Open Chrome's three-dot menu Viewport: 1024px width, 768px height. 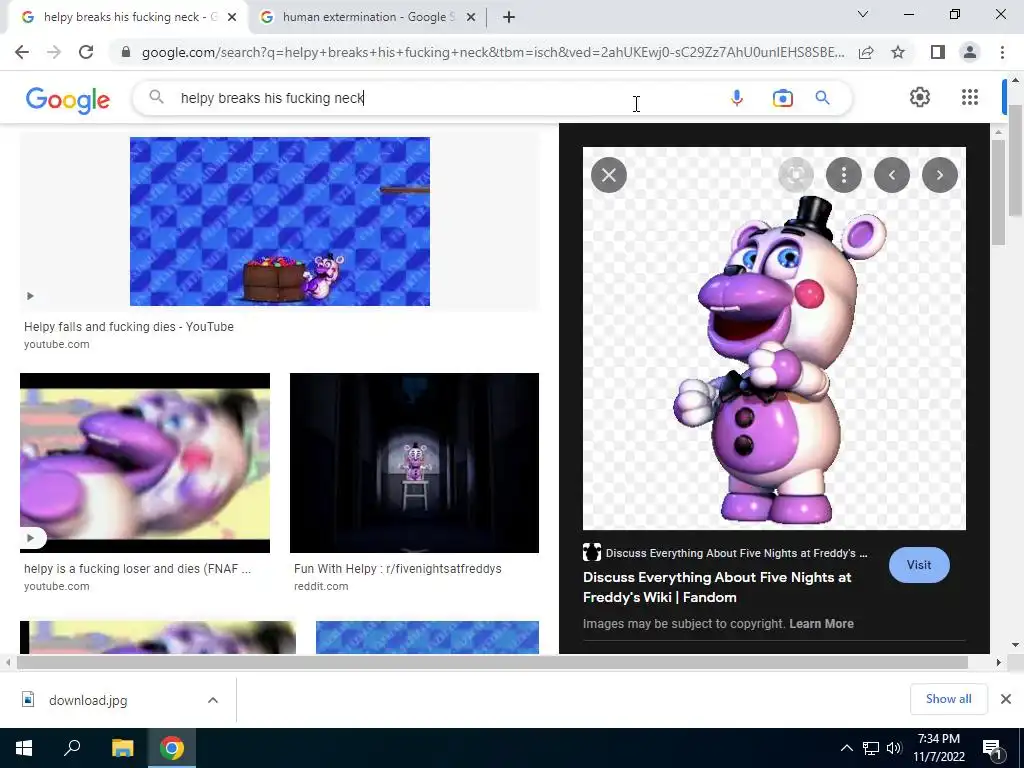(x=1002, y=52)
